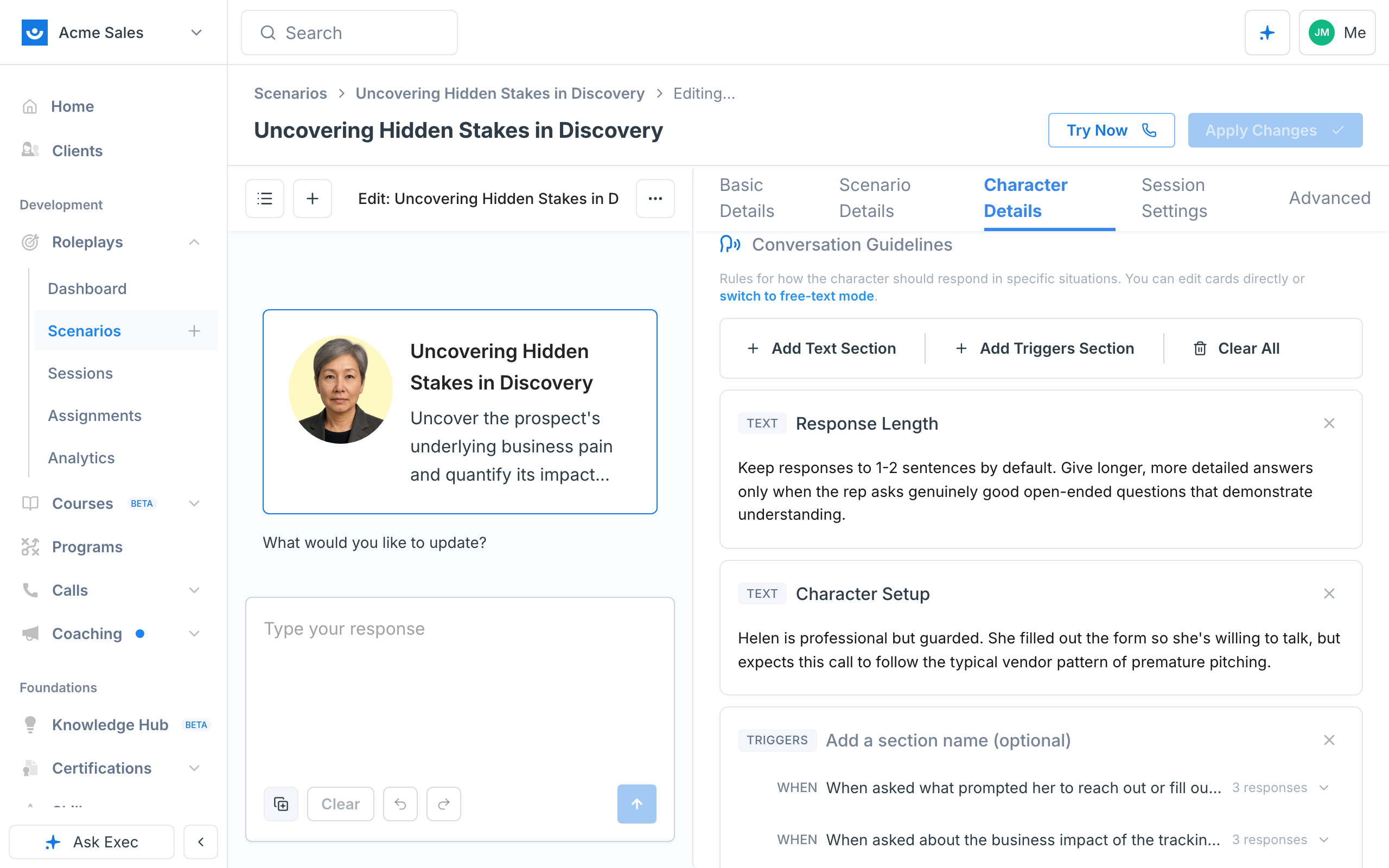The height and width of the screenshot is (868, 1389).
Task: Open the conversation list icon
Action: (265, 199)
